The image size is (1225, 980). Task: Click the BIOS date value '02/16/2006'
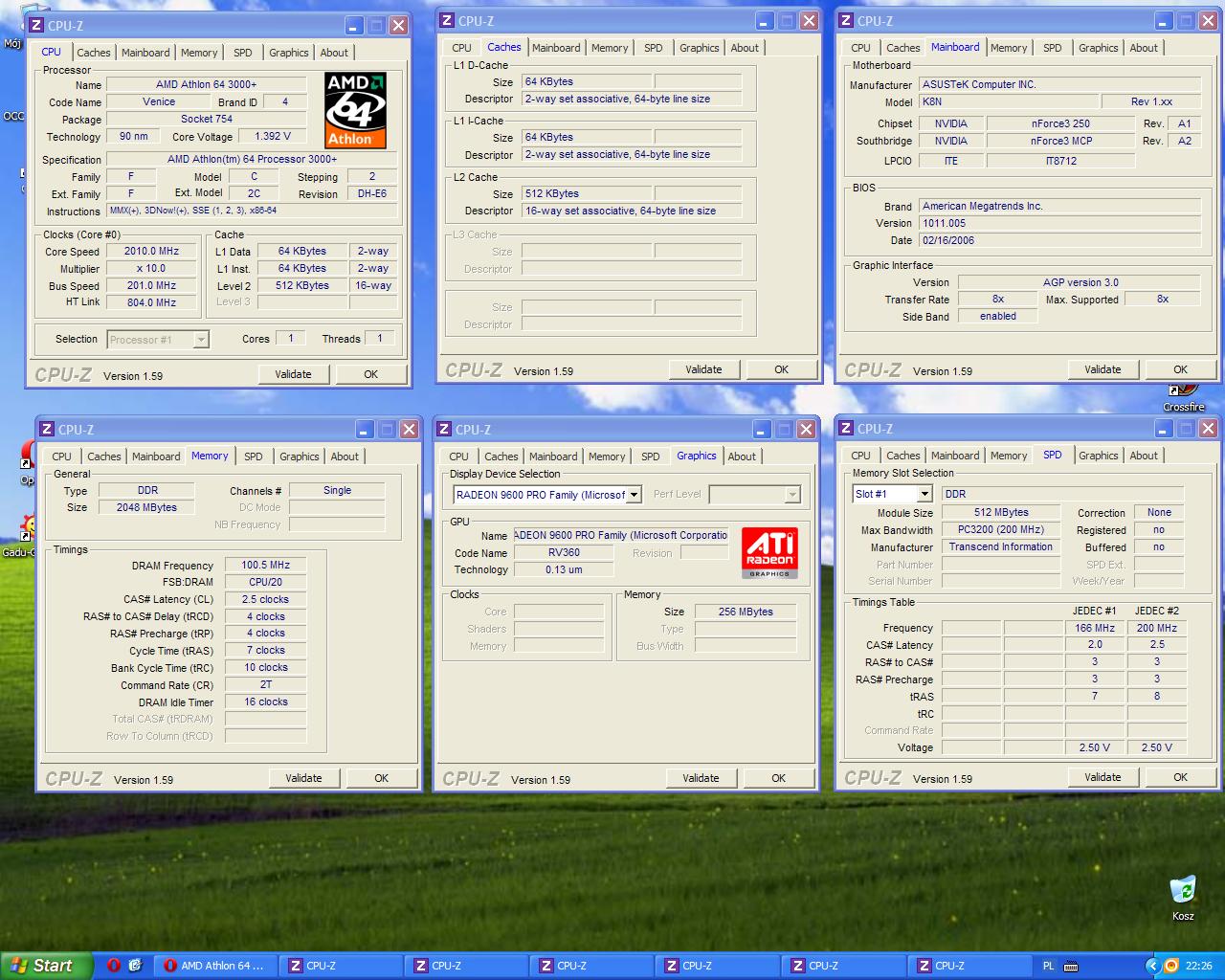click(x=1060, y=240)
